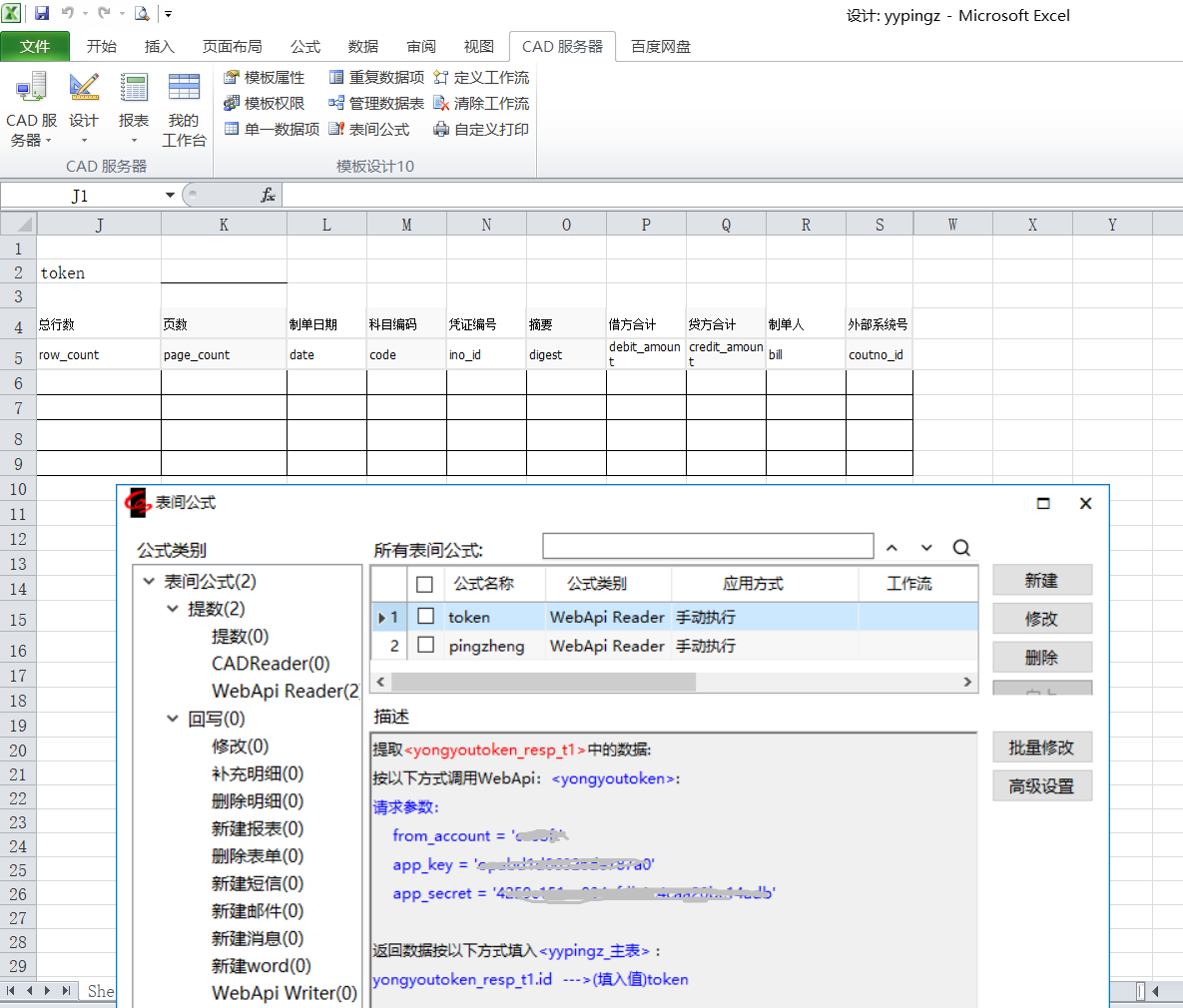This screenshot has width=1183, height=1008.
Task: Open 我的工作台 from the ribbon
Action: pyautogui.click(x=184, y=111)
